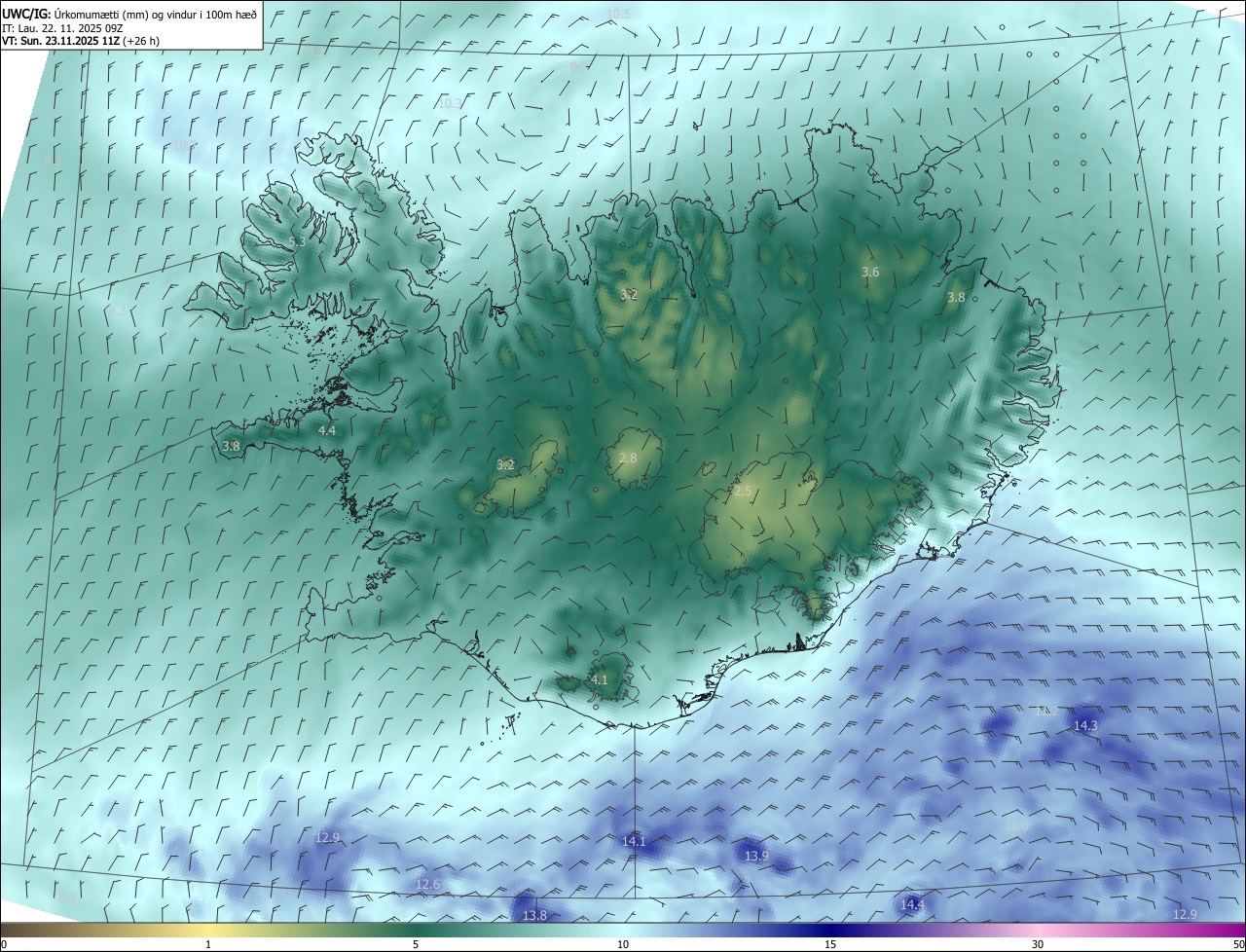This screenshot has width=1246, height=952.
Task: Click the '1' tick on color scale
Action: 208,944
